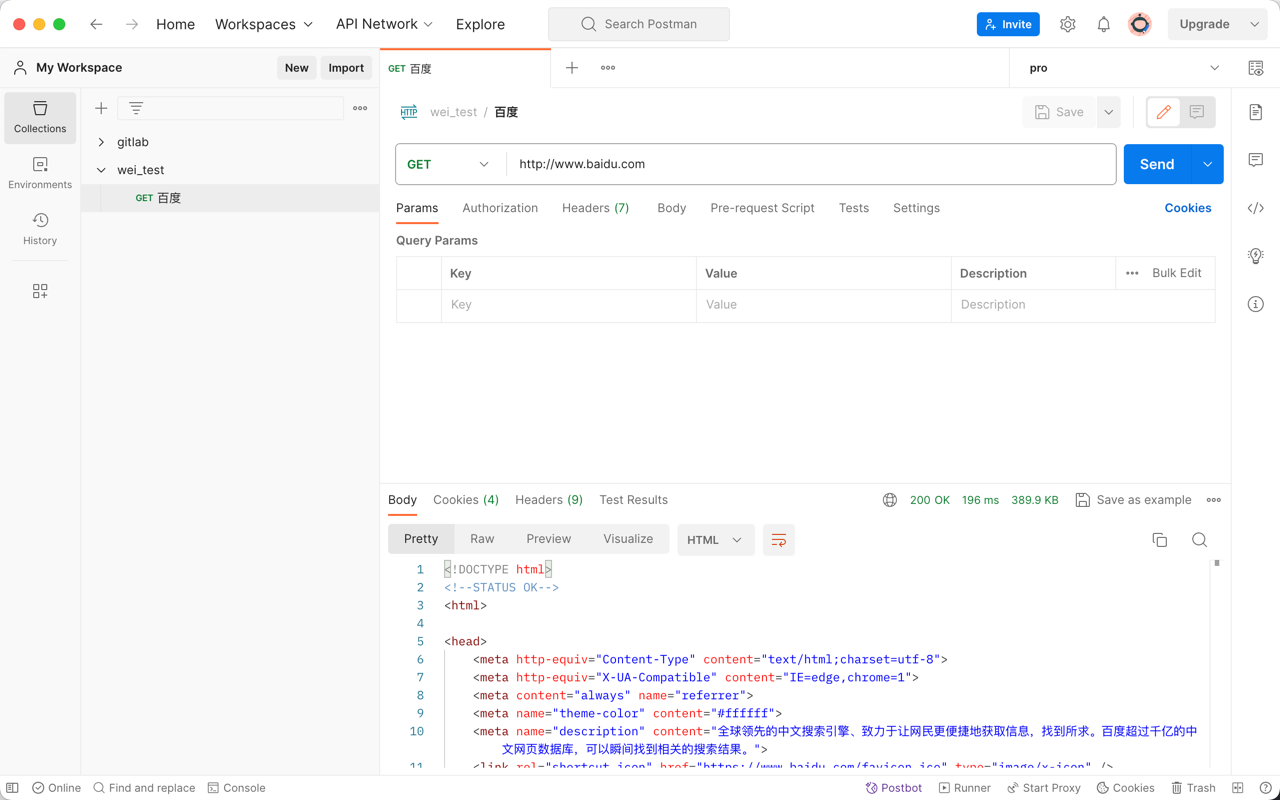Open comments icon in right sidebar
Viewport: 1280px width, 800px height.
[1256, 160]
